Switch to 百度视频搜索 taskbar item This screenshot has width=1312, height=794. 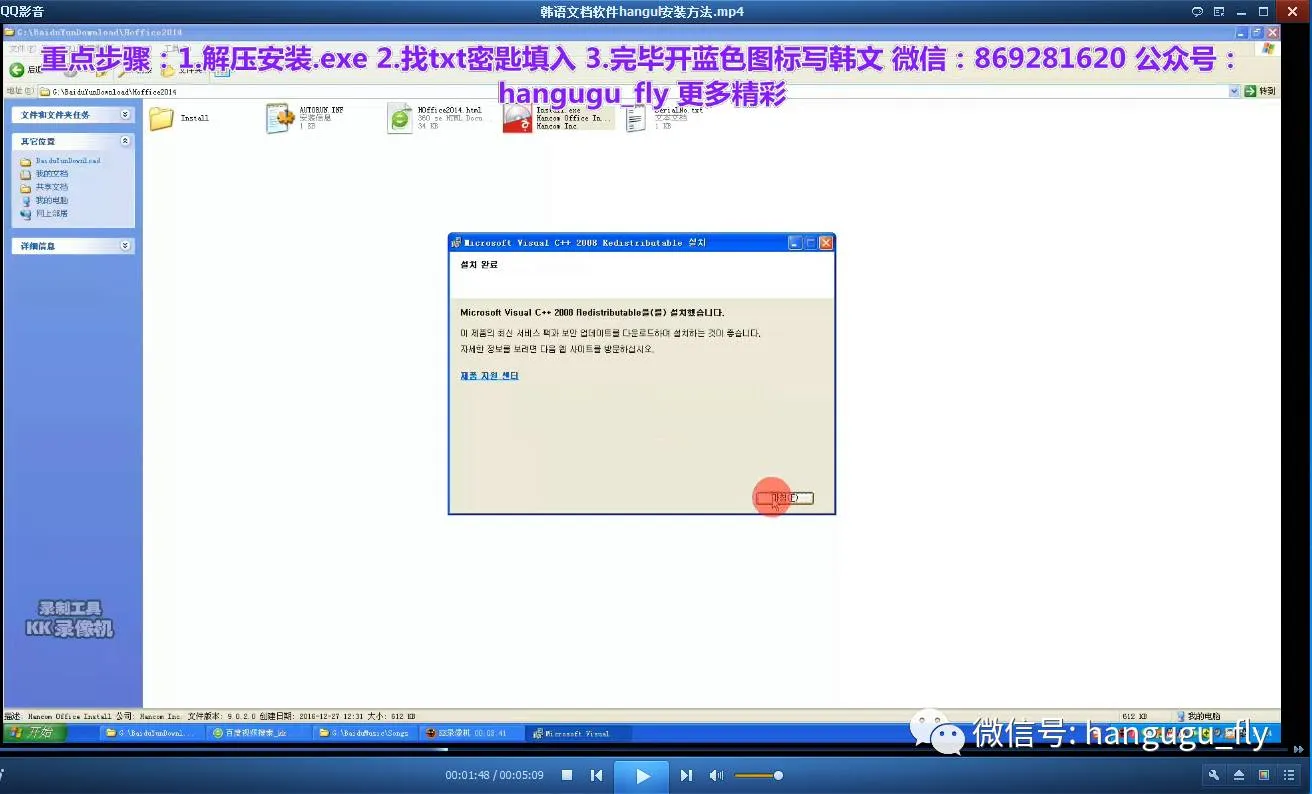[x=258, y=733]
